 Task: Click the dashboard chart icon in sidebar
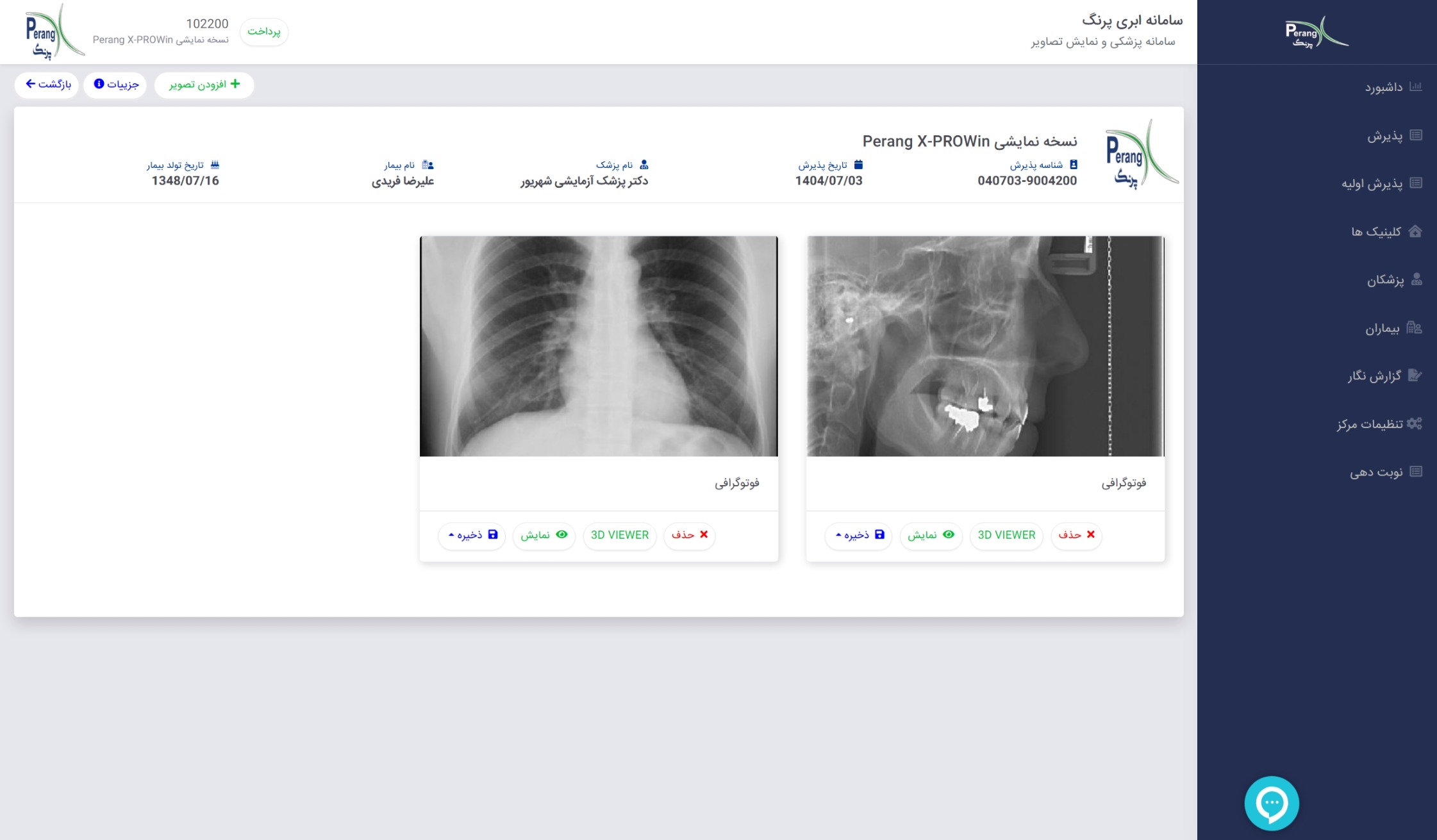(x=1415, y=86)
